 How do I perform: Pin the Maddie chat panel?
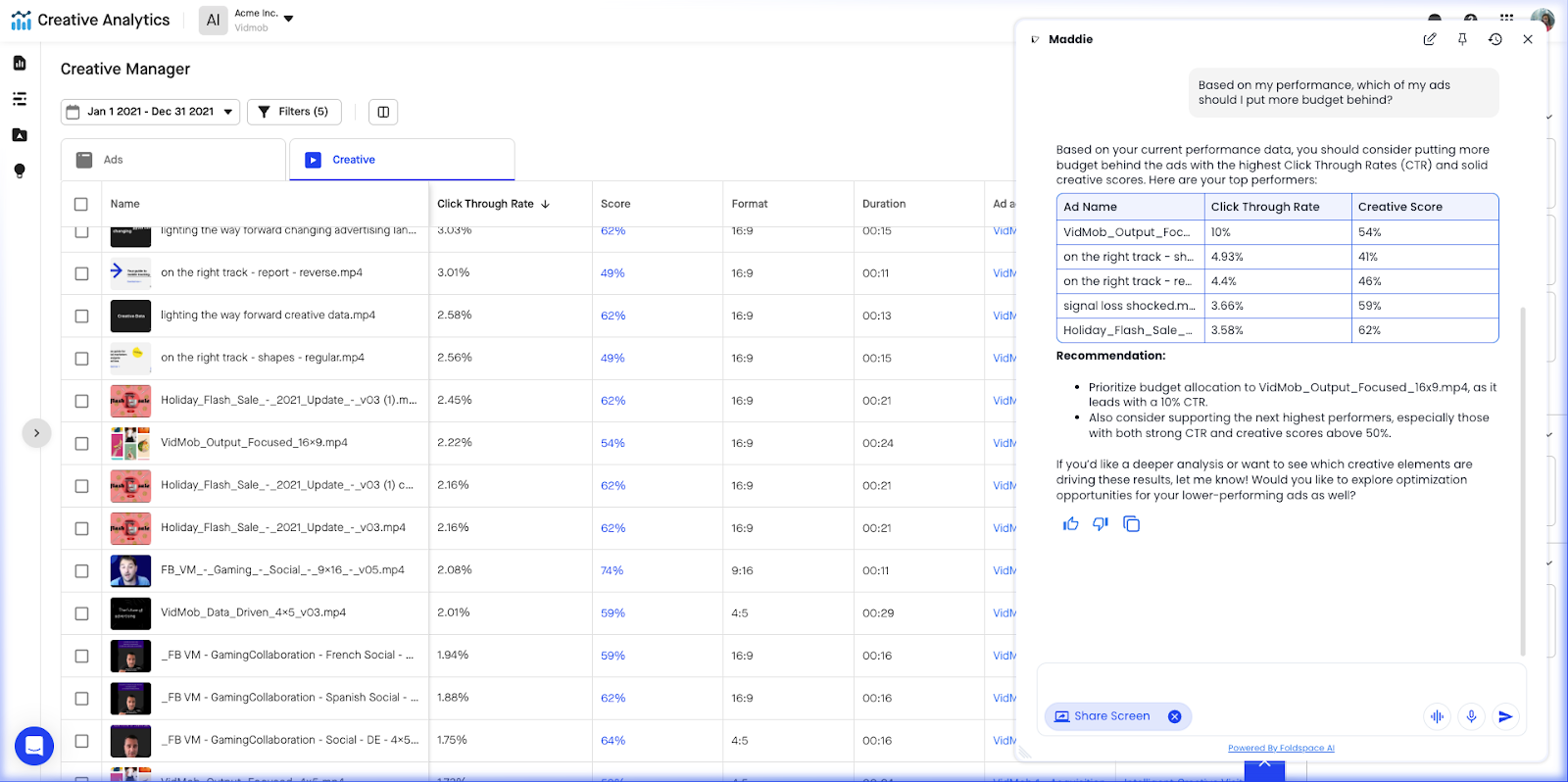[x=1462, y=39]
